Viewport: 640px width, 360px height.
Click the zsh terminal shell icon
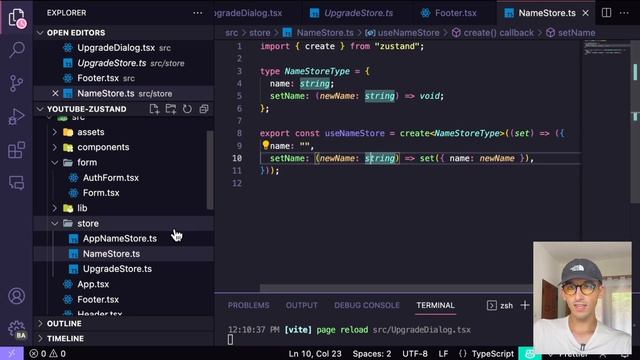pyautogui.click(x=492, y=305)
